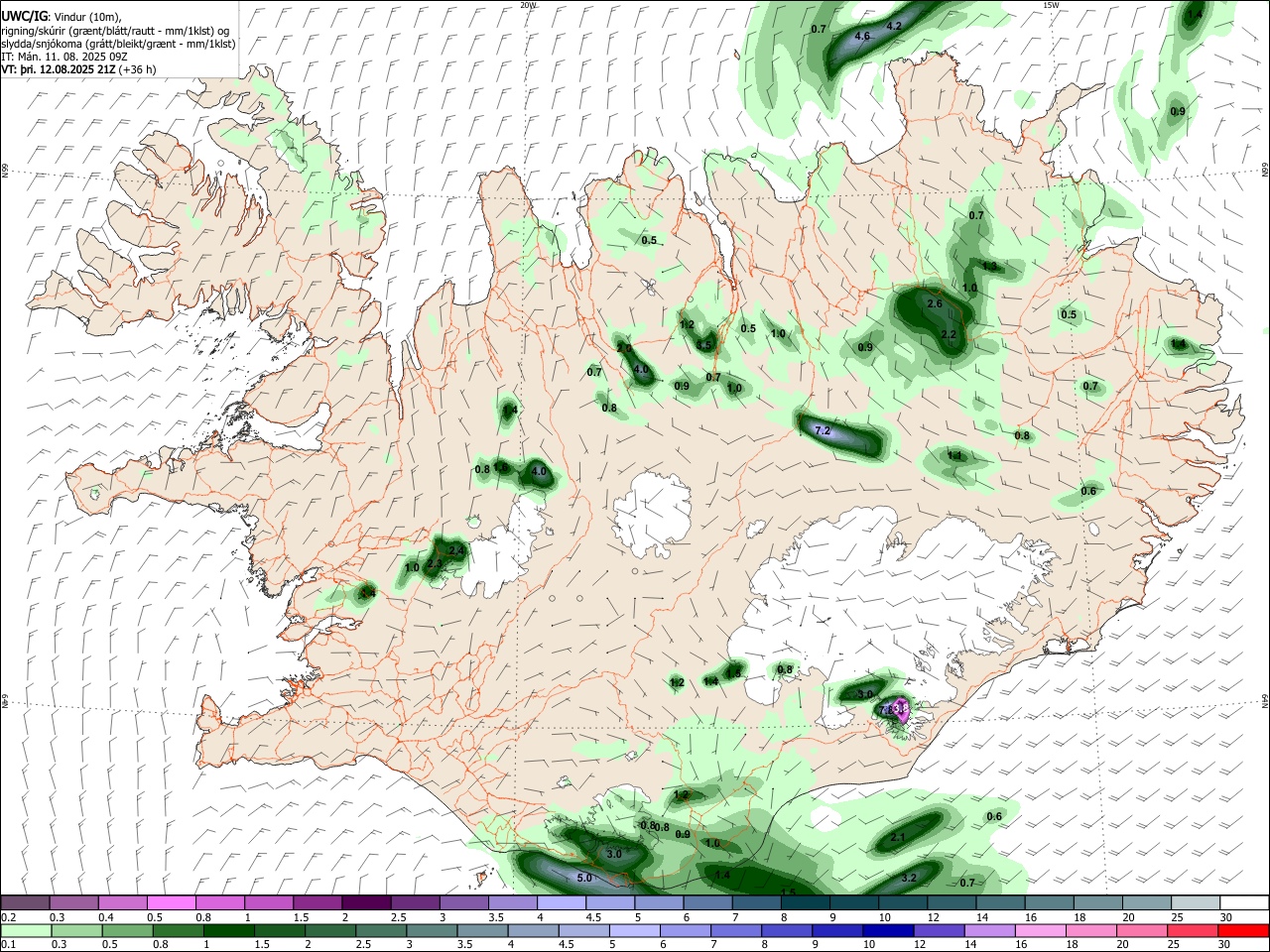This screenshot has width=1270, height=952.
Task: Click the red 30 mm swatch on rain scale
Action: click(x=1243, y=930)
